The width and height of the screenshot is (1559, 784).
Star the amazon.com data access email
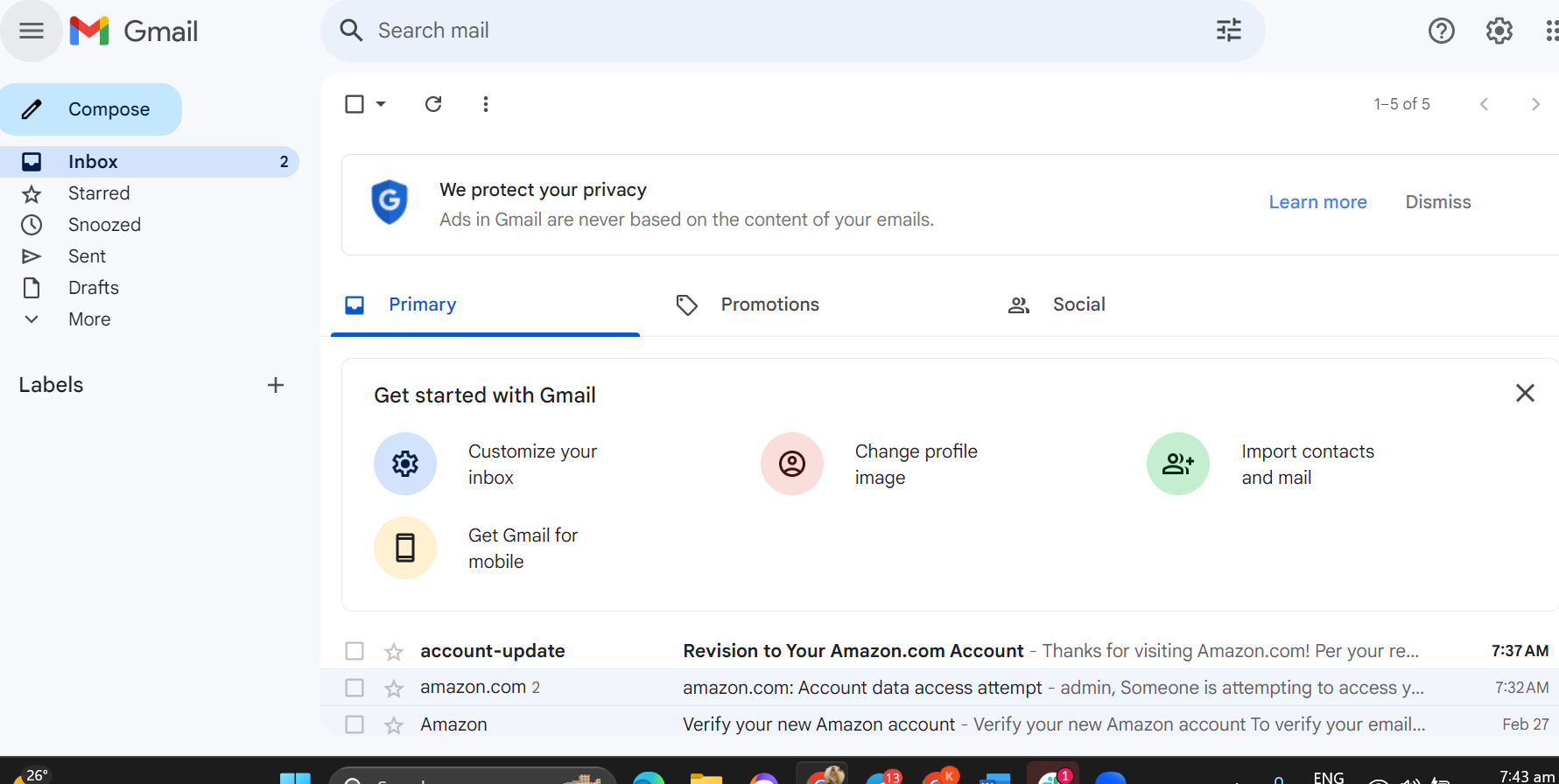pyautogui.click(x=394, y=689)
